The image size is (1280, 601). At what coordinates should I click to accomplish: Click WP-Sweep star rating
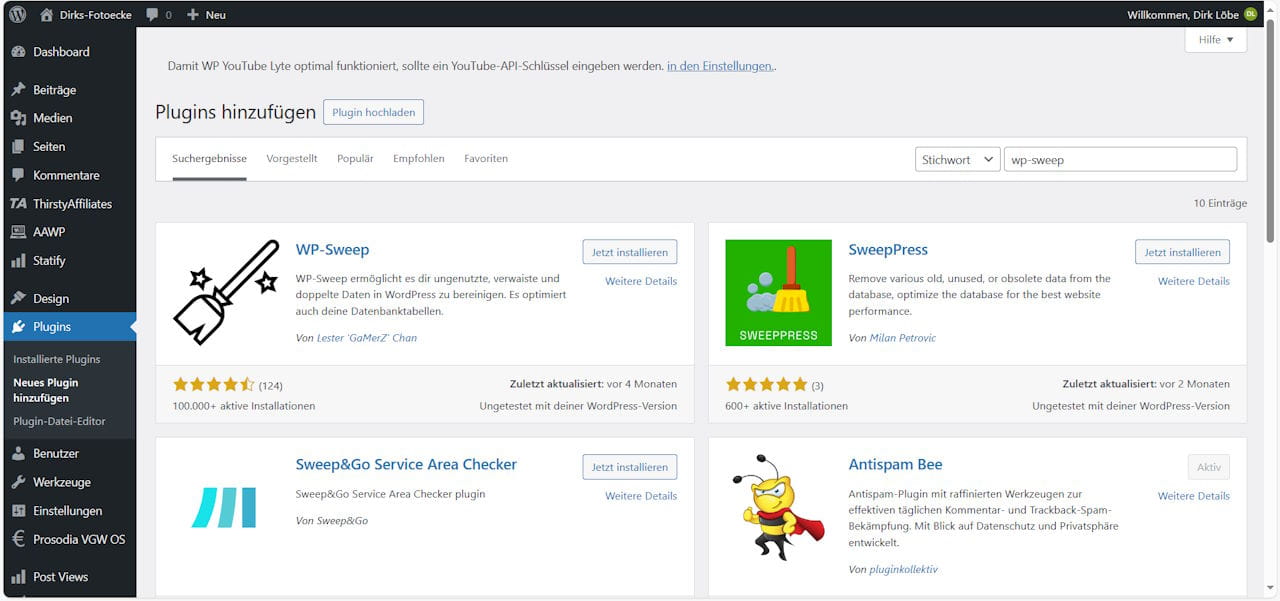click(214, 384)
